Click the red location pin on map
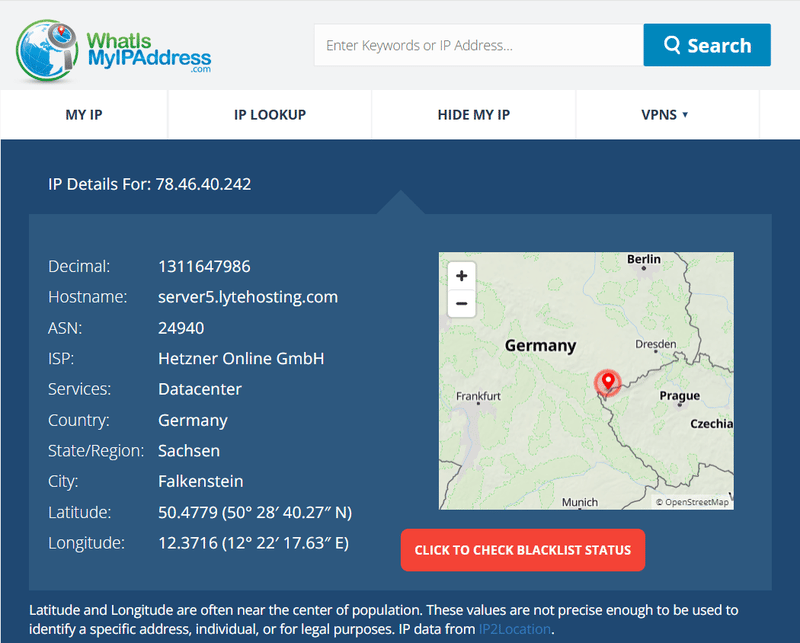 (608, 382)
